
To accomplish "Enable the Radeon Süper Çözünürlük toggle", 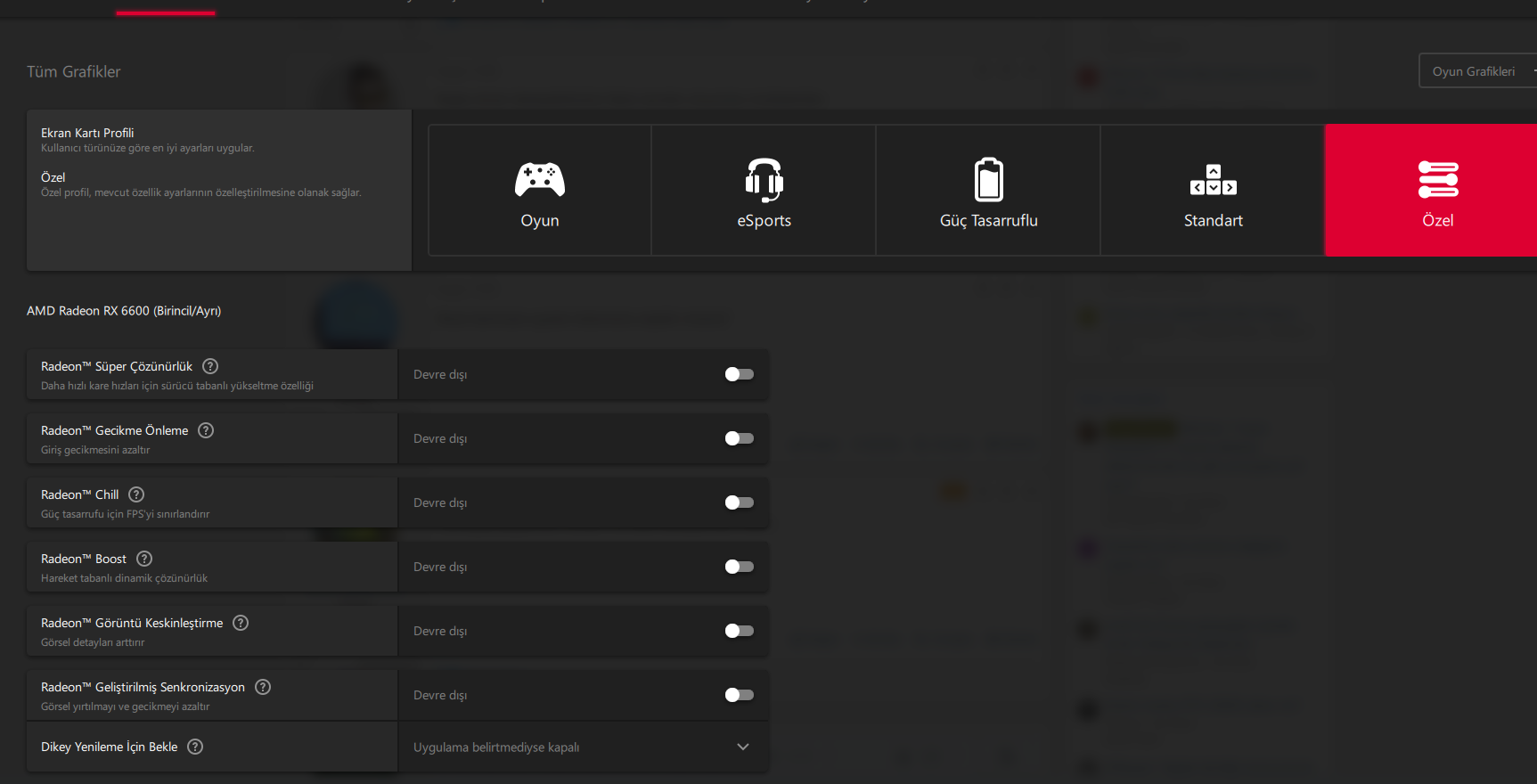I will pyautogui.click(x=740, y=374).
